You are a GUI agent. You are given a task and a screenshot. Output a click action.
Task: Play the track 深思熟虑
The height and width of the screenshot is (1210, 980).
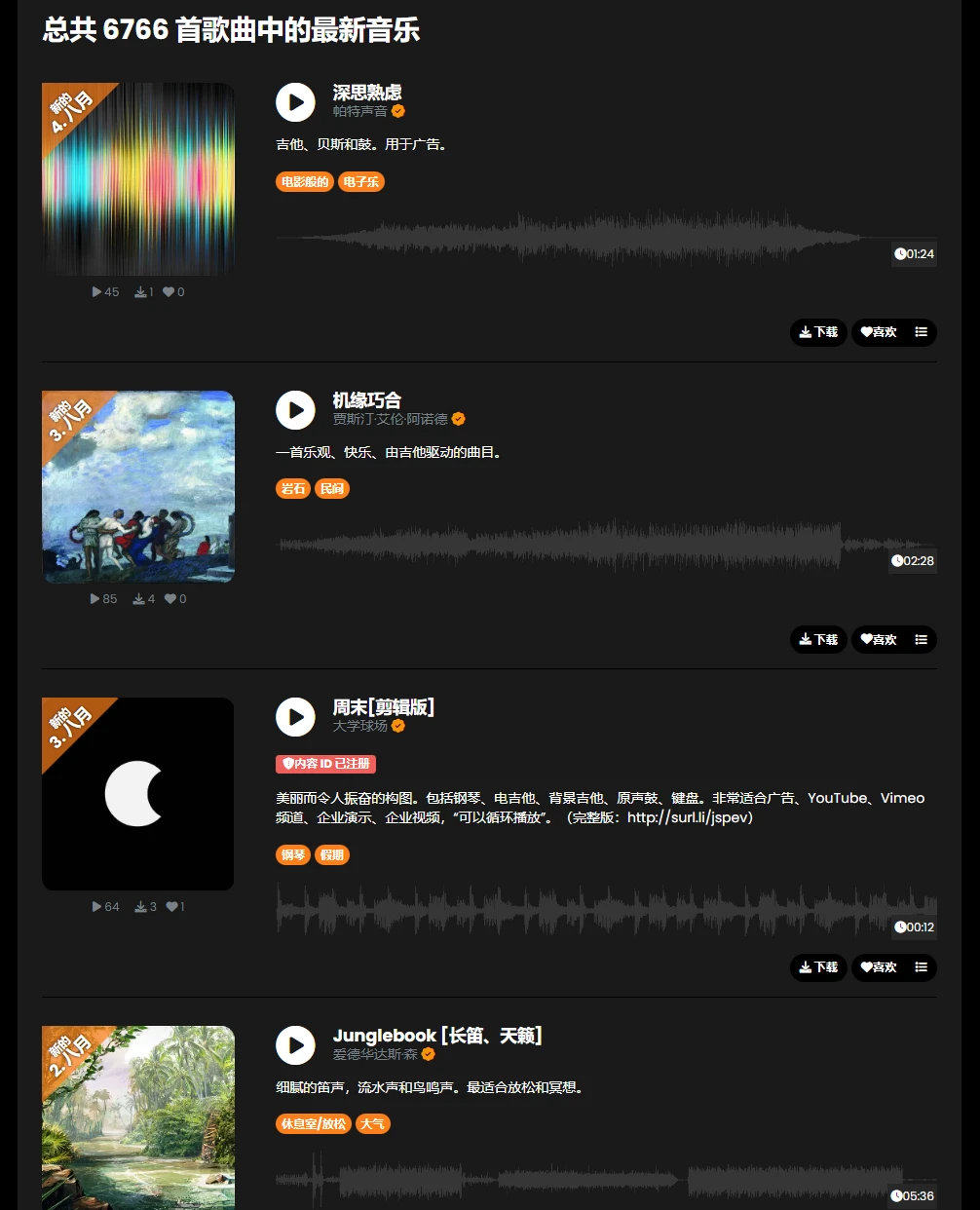tap(295, 102)
